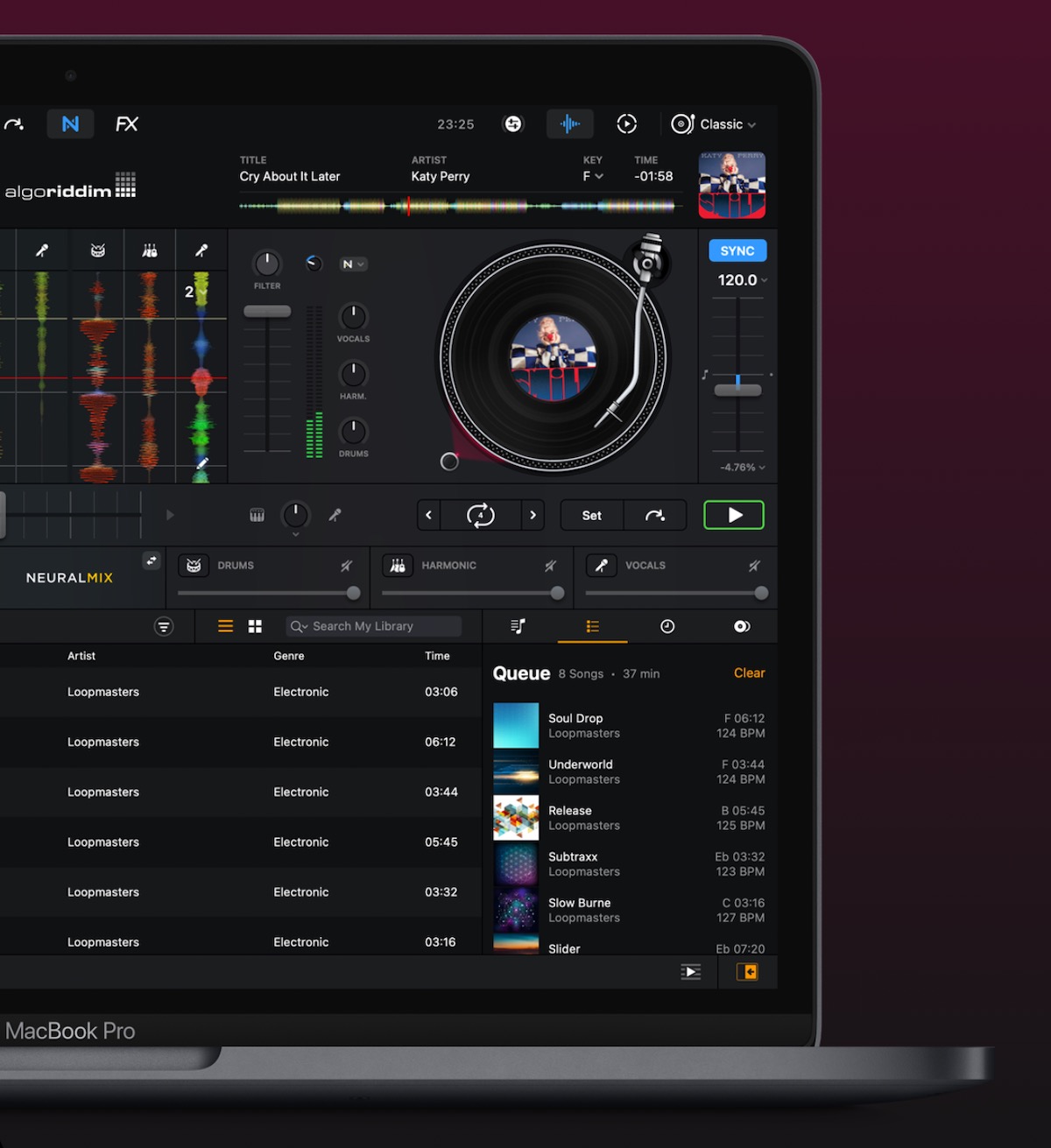Open the 120.0 BPM dropdown
This screenshot has height=1148, width=1051.
(742, 280)
